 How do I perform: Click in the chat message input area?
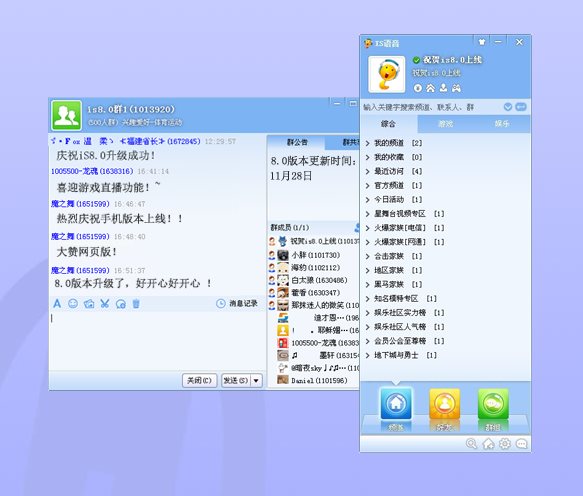point(157,340)
